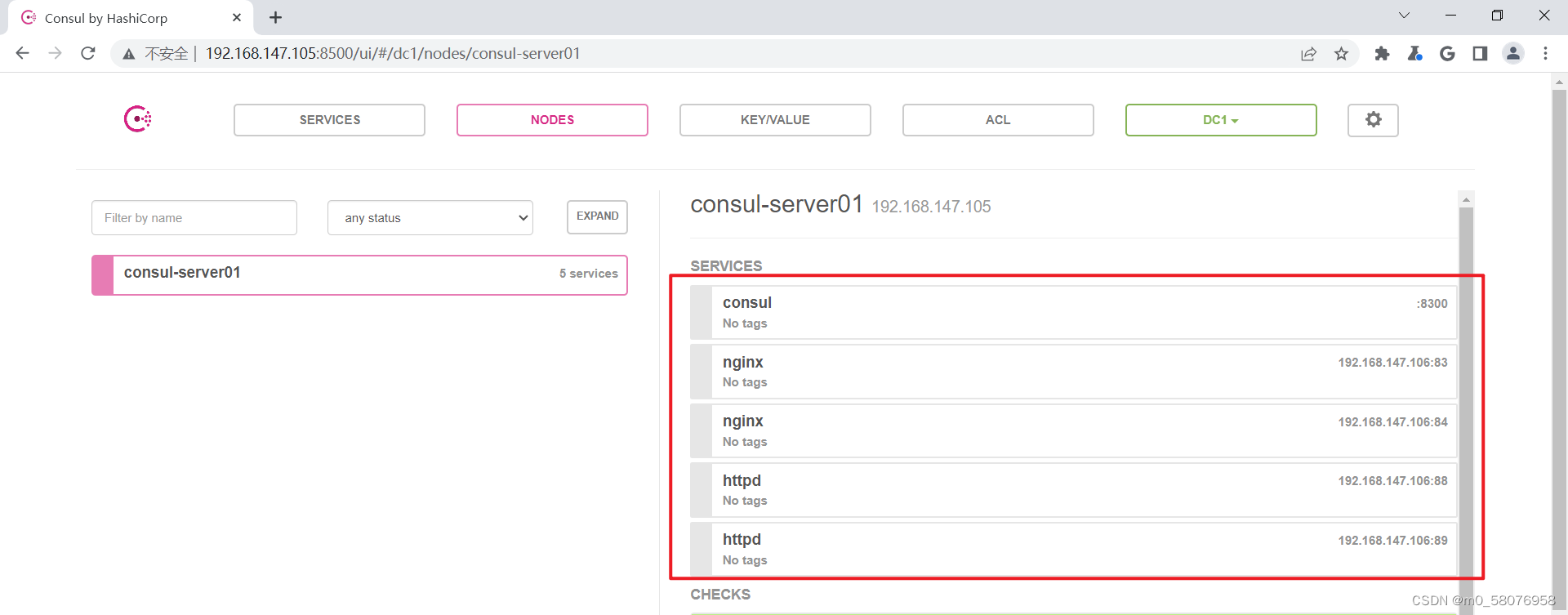Open the profile avatar menu
The height and width of the screenshot is (615, 1568).
1513,53
